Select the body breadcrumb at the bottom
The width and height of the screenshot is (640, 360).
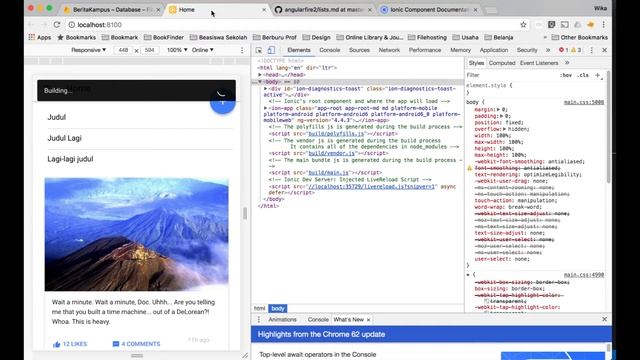278,309
